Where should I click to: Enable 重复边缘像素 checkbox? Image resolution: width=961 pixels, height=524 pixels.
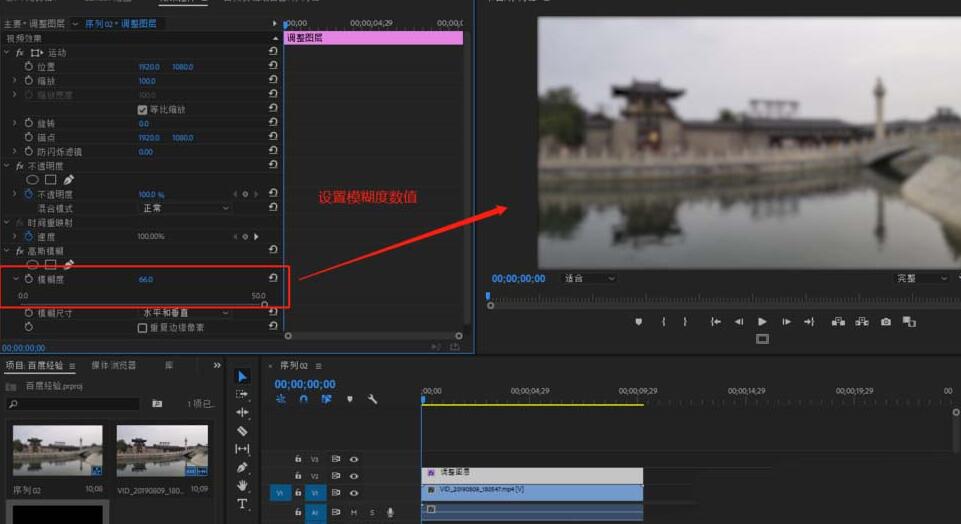(x=142, y=328)
